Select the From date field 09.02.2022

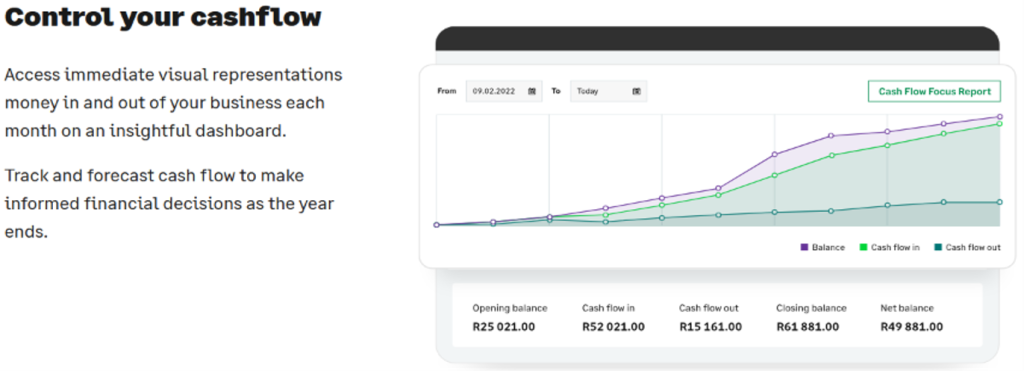point(504,91)
